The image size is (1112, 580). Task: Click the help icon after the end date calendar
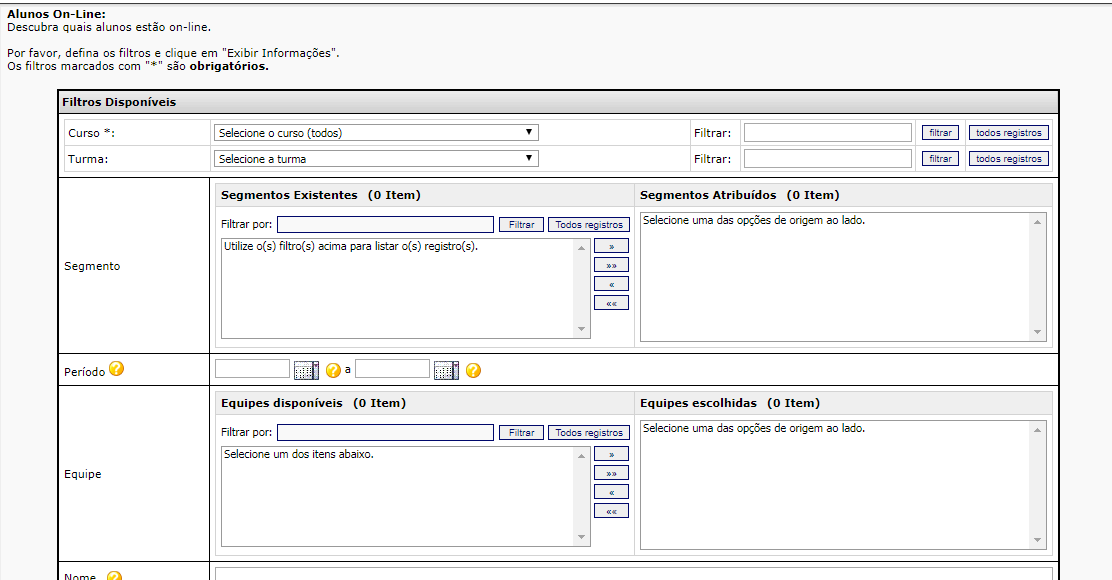click(473, 370)
